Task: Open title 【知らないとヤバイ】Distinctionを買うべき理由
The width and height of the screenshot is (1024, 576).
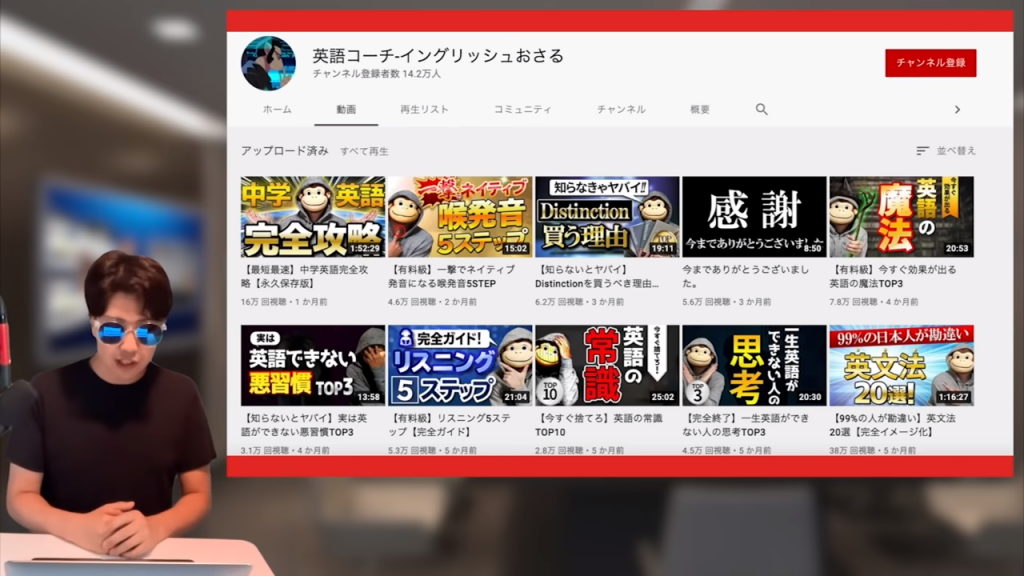Action: point(597,276)
